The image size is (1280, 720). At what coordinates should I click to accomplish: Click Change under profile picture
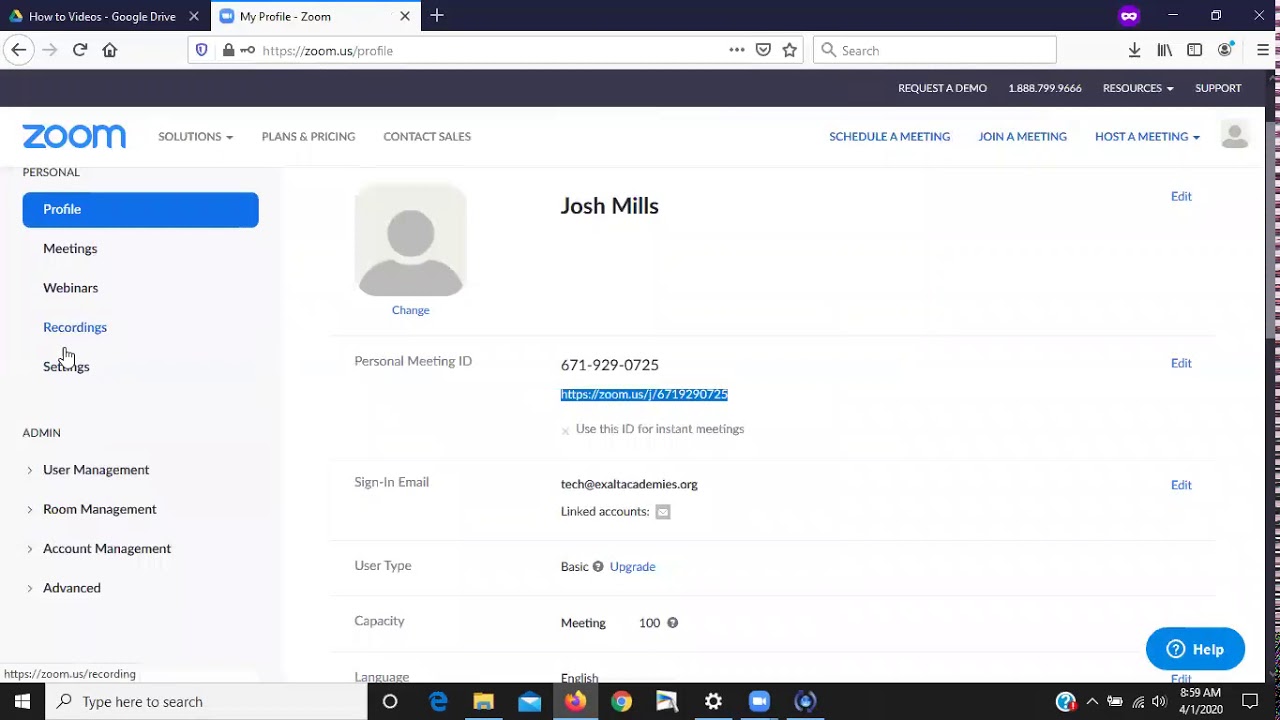tap(410, 310)
